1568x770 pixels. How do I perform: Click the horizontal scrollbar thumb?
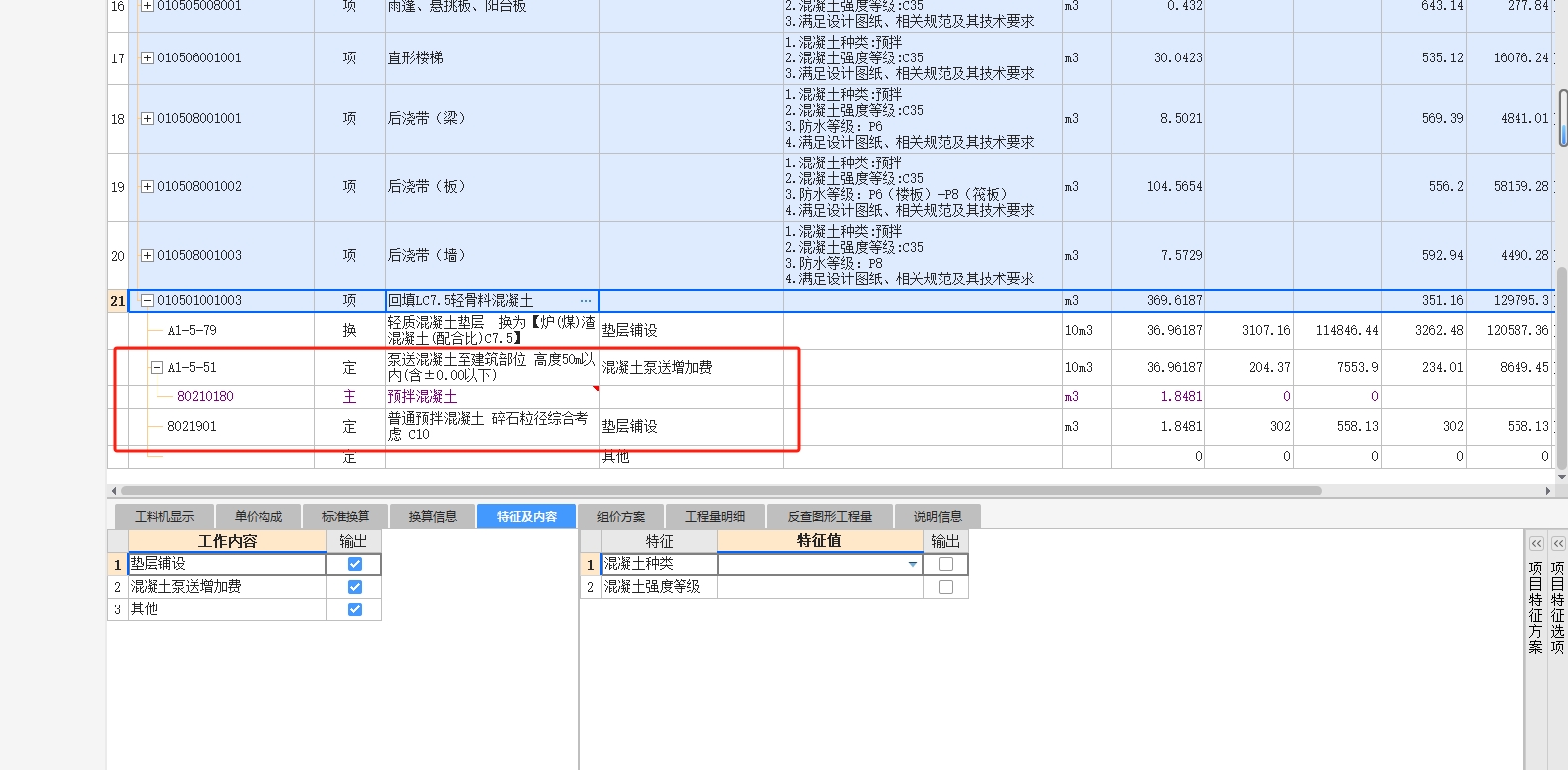(x=721, y=491)
